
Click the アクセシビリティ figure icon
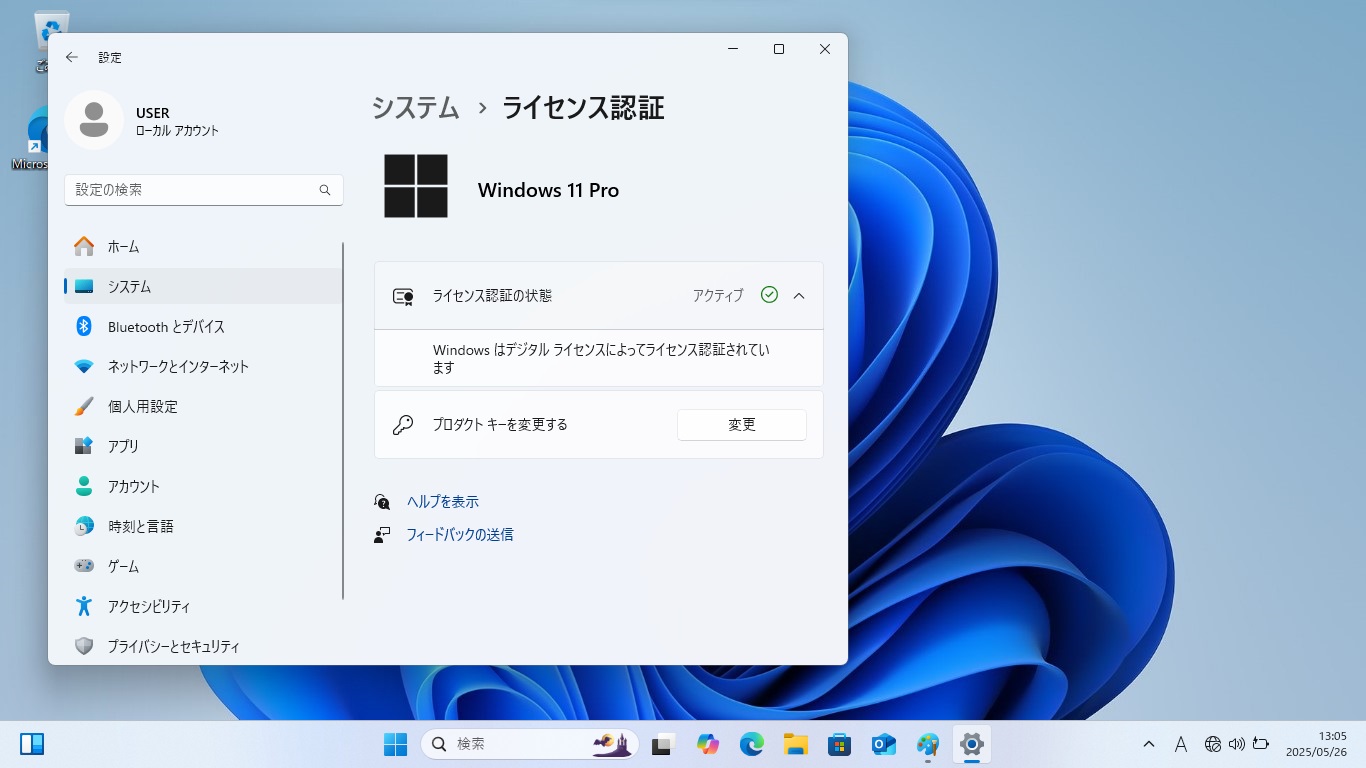[x=85, y=606]
